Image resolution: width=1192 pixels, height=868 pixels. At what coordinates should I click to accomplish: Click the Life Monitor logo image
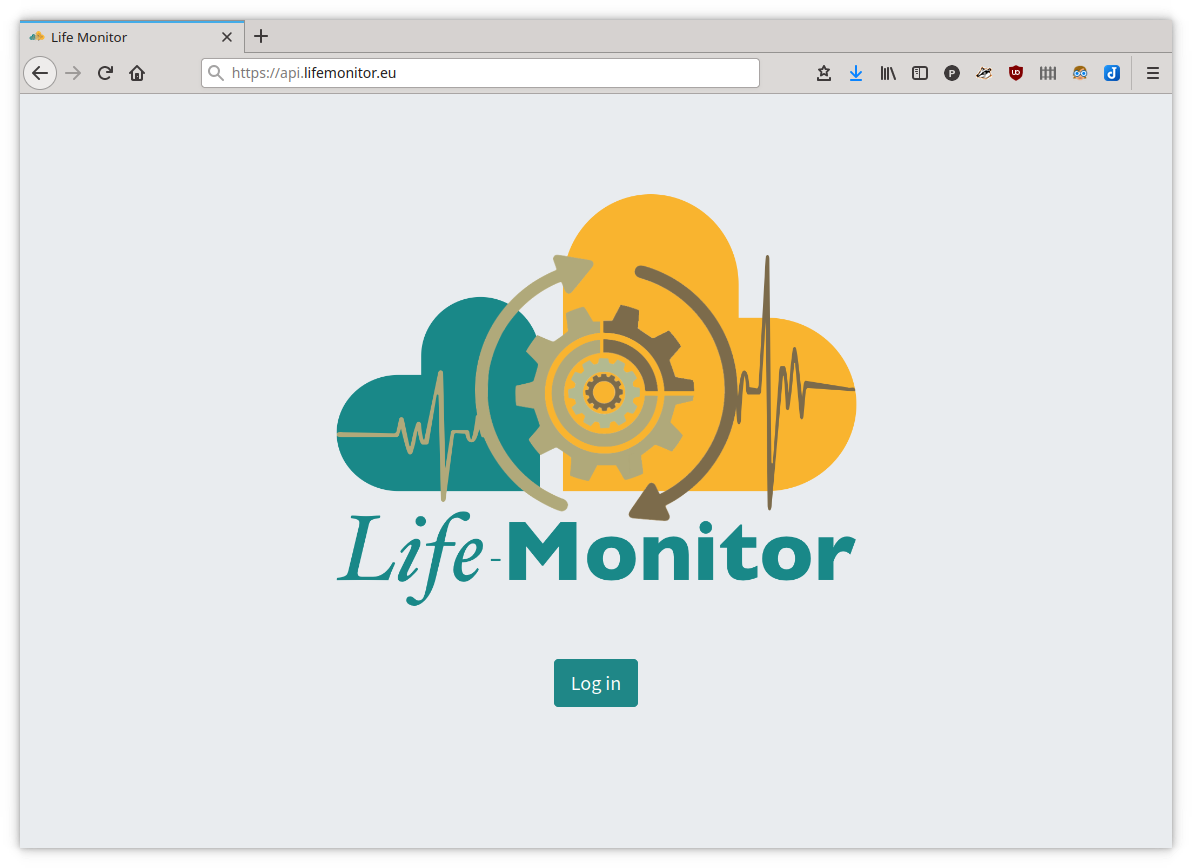click(596, 400)
